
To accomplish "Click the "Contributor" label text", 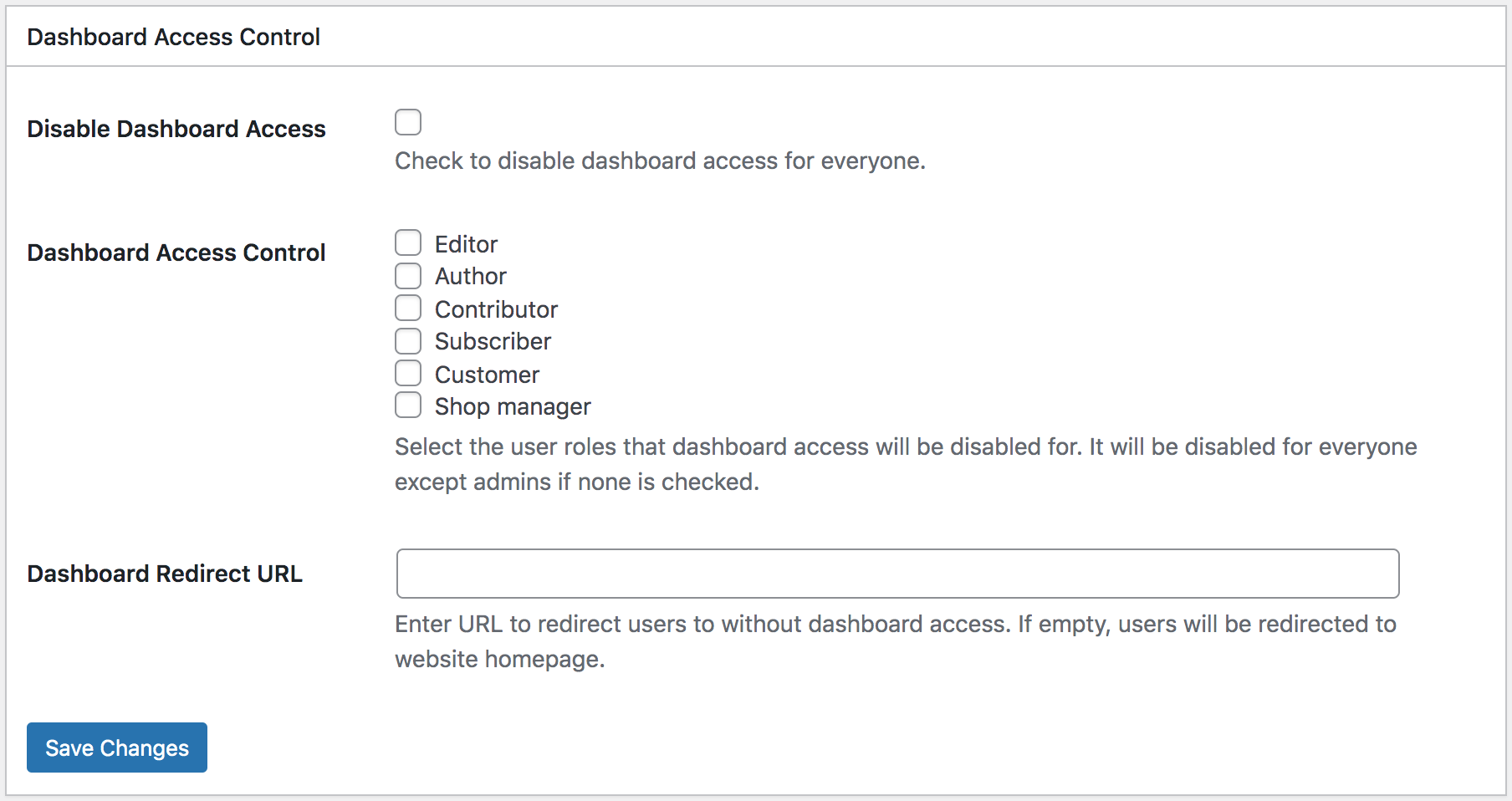I will coord(496,309).
